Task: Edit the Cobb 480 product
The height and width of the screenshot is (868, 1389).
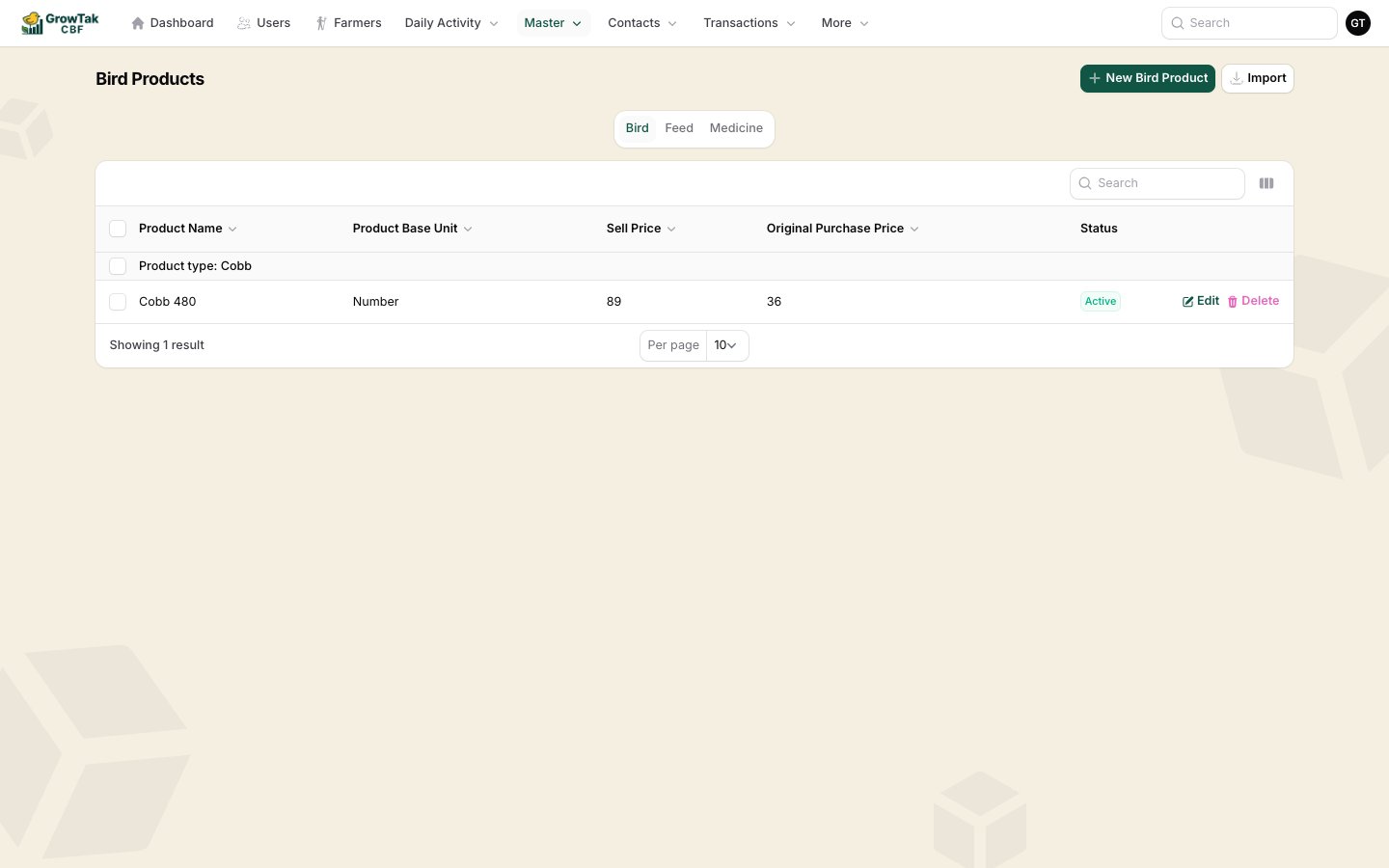Action: point(1201,301)
